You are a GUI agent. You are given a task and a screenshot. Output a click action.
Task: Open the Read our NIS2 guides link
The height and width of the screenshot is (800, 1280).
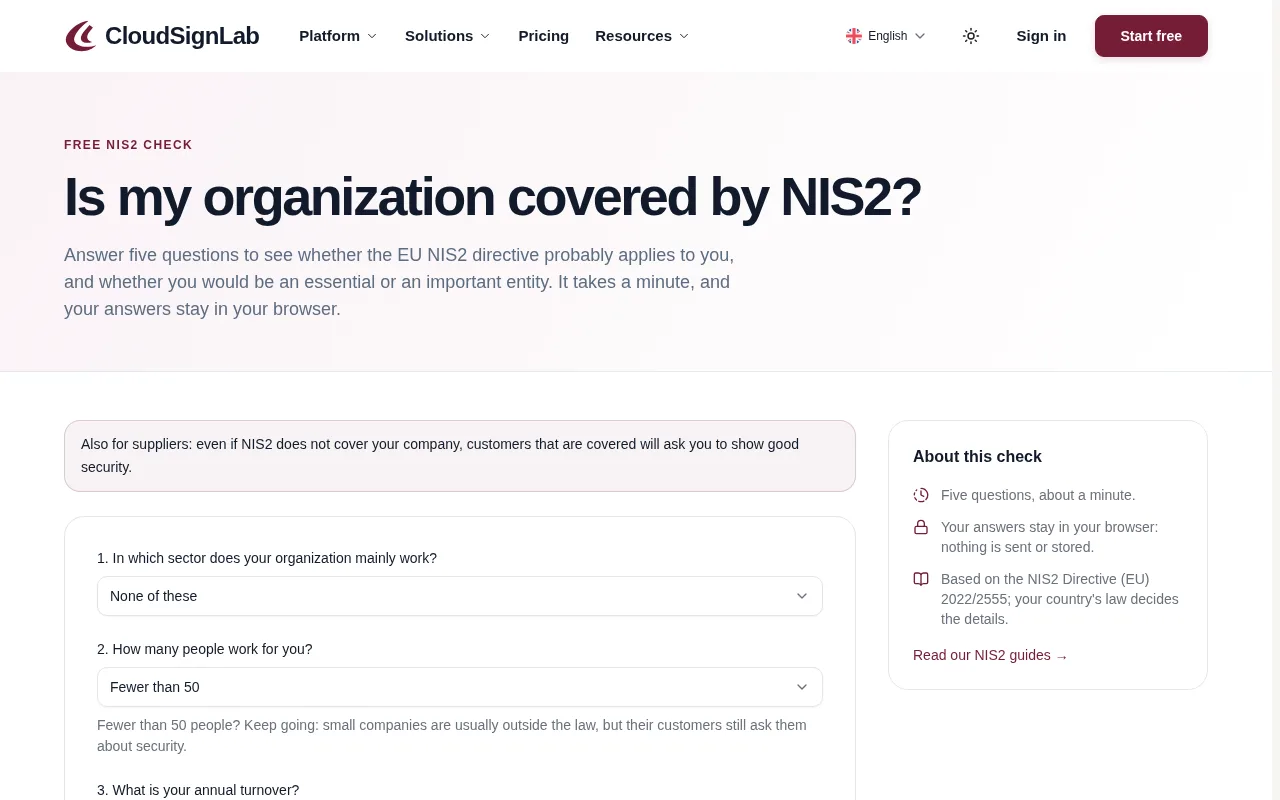990,655
